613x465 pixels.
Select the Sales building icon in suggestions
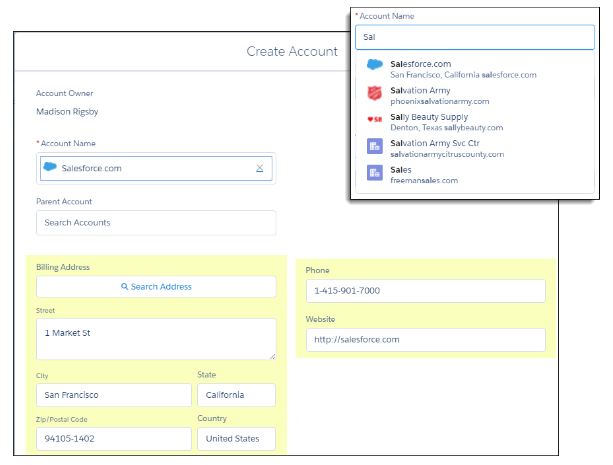375,172
